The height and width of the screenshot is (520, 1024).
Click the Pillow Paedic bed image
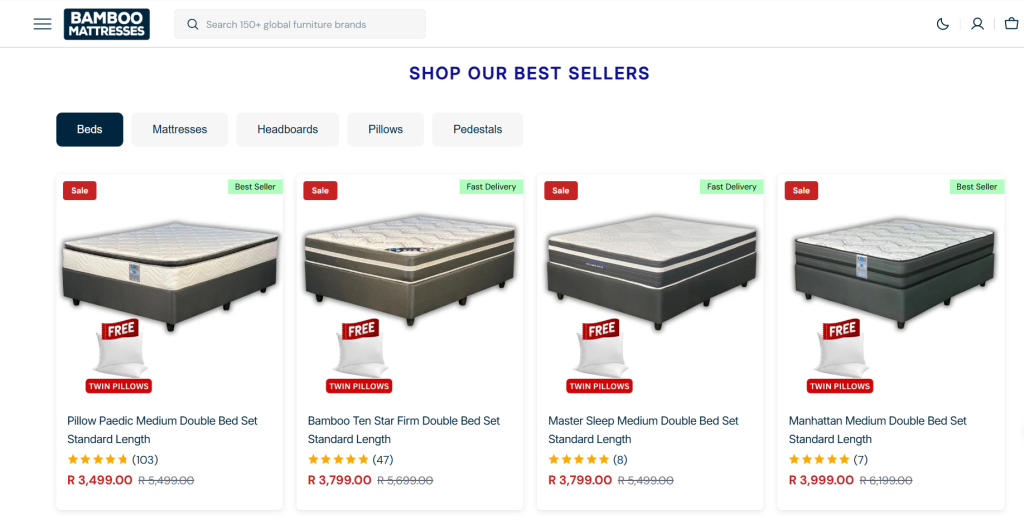tap(169, 270)
